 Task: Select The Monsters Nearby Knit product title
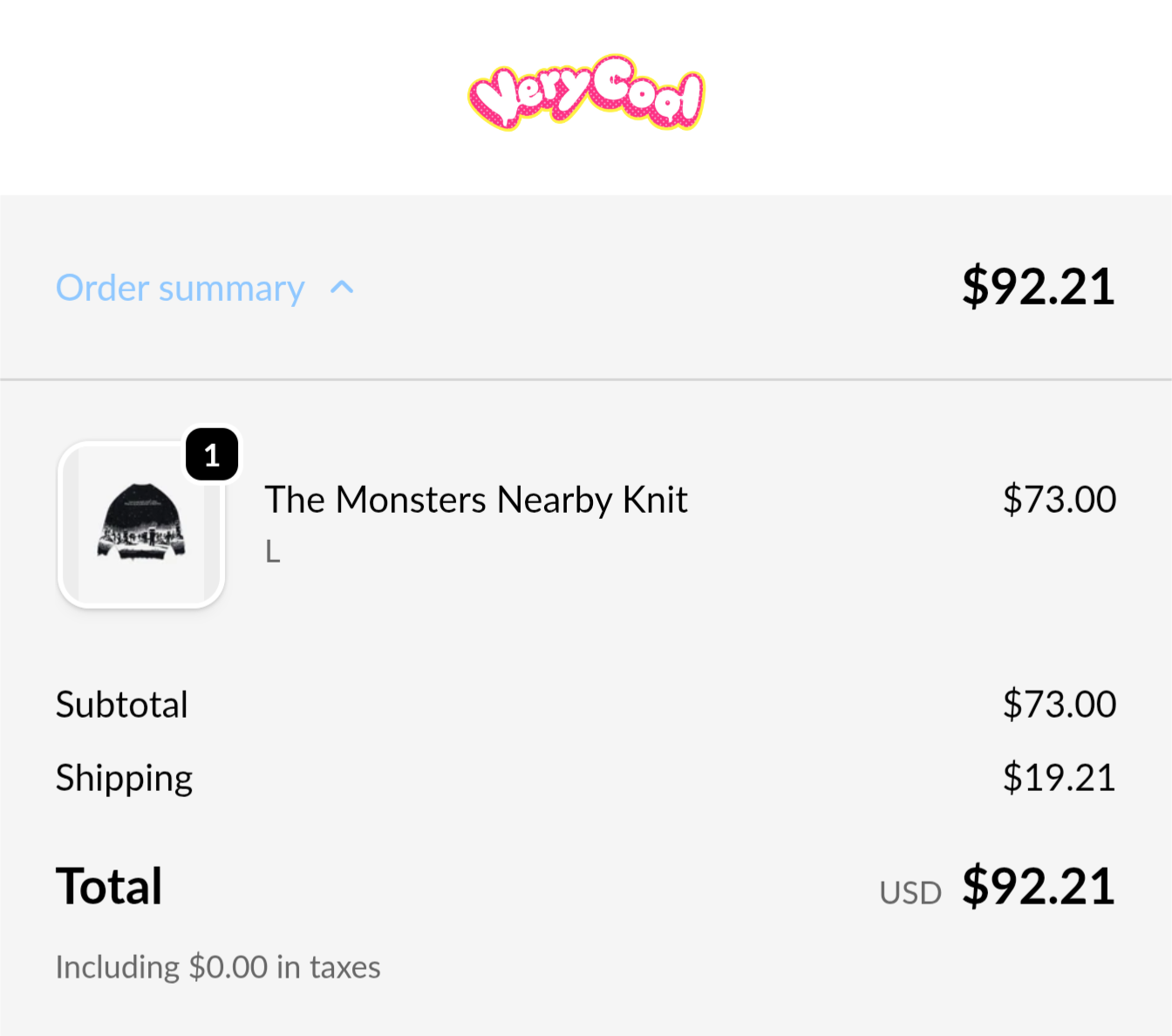pos(476,500)
